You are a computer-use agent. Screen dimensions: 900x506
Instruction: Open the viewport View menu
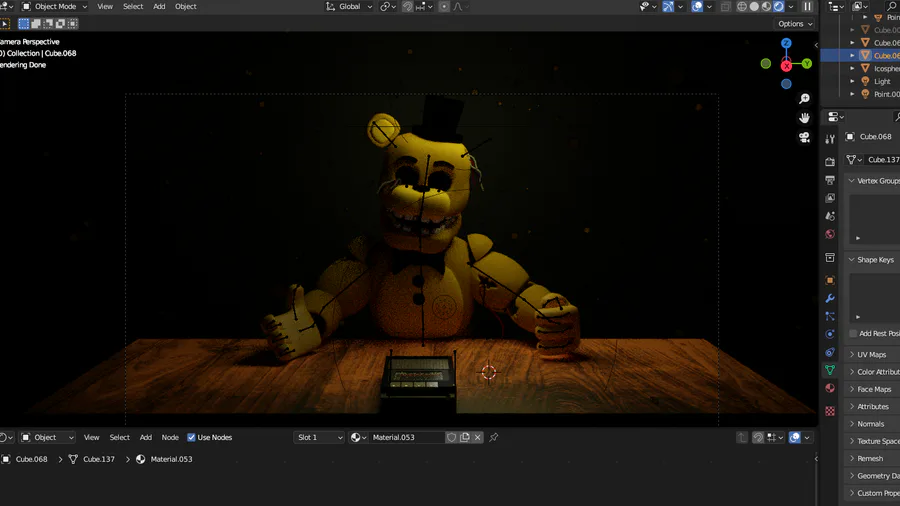(x=105, y=6)
